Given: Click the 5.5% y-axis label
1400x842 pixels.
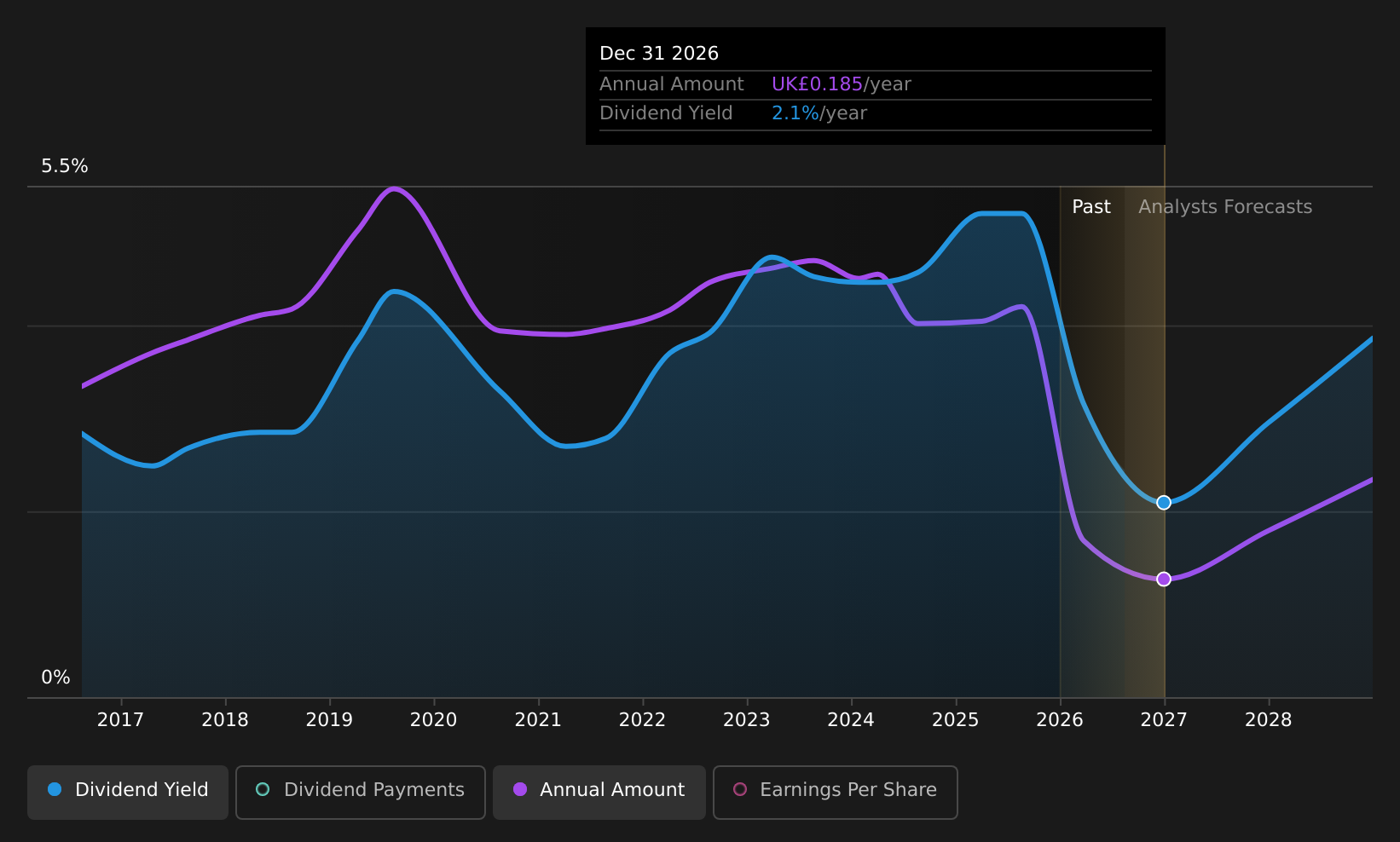Looking at the screenshot, I should pyautogui.click(x=65, y=166).
